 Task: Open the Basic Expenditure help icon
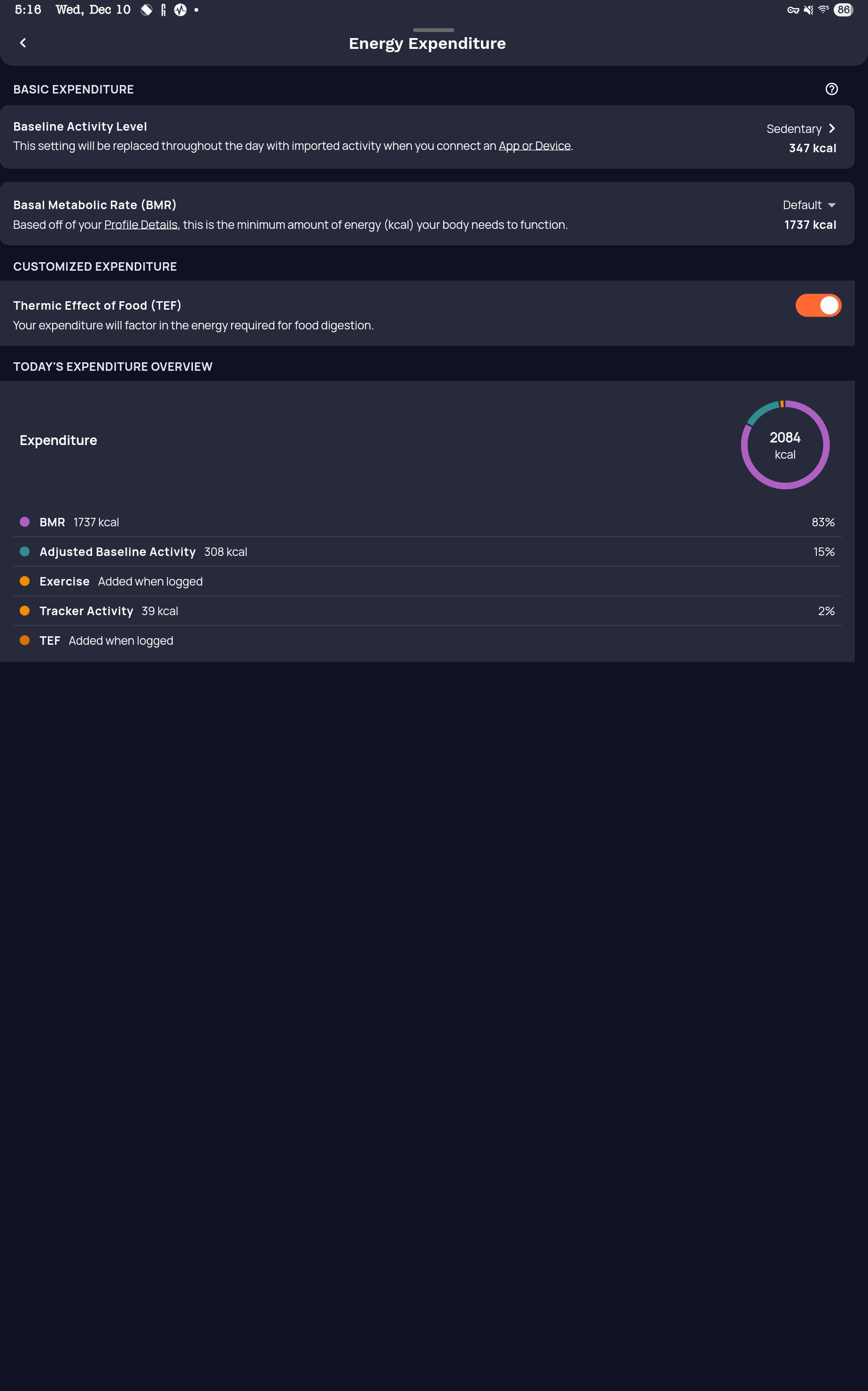[x=831, y=89]
